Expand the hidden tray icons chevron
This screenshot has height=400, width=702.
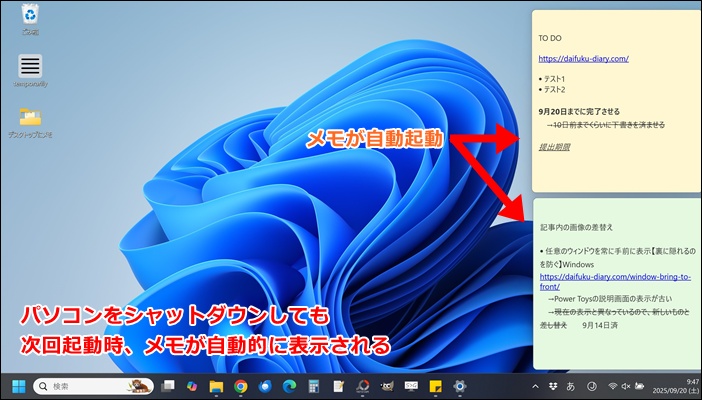(535, 386)
